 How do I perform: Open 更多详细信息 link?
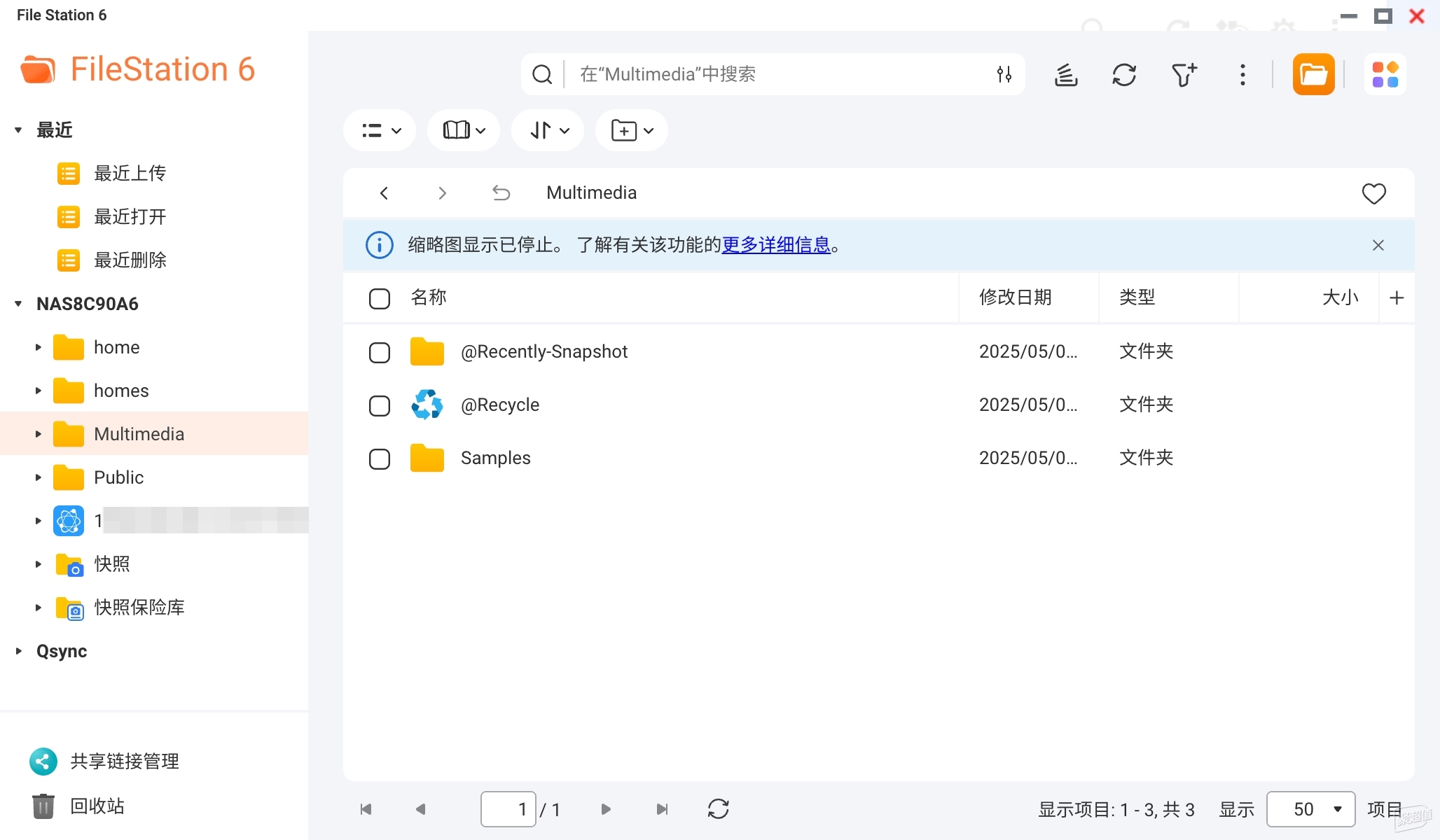776,245
